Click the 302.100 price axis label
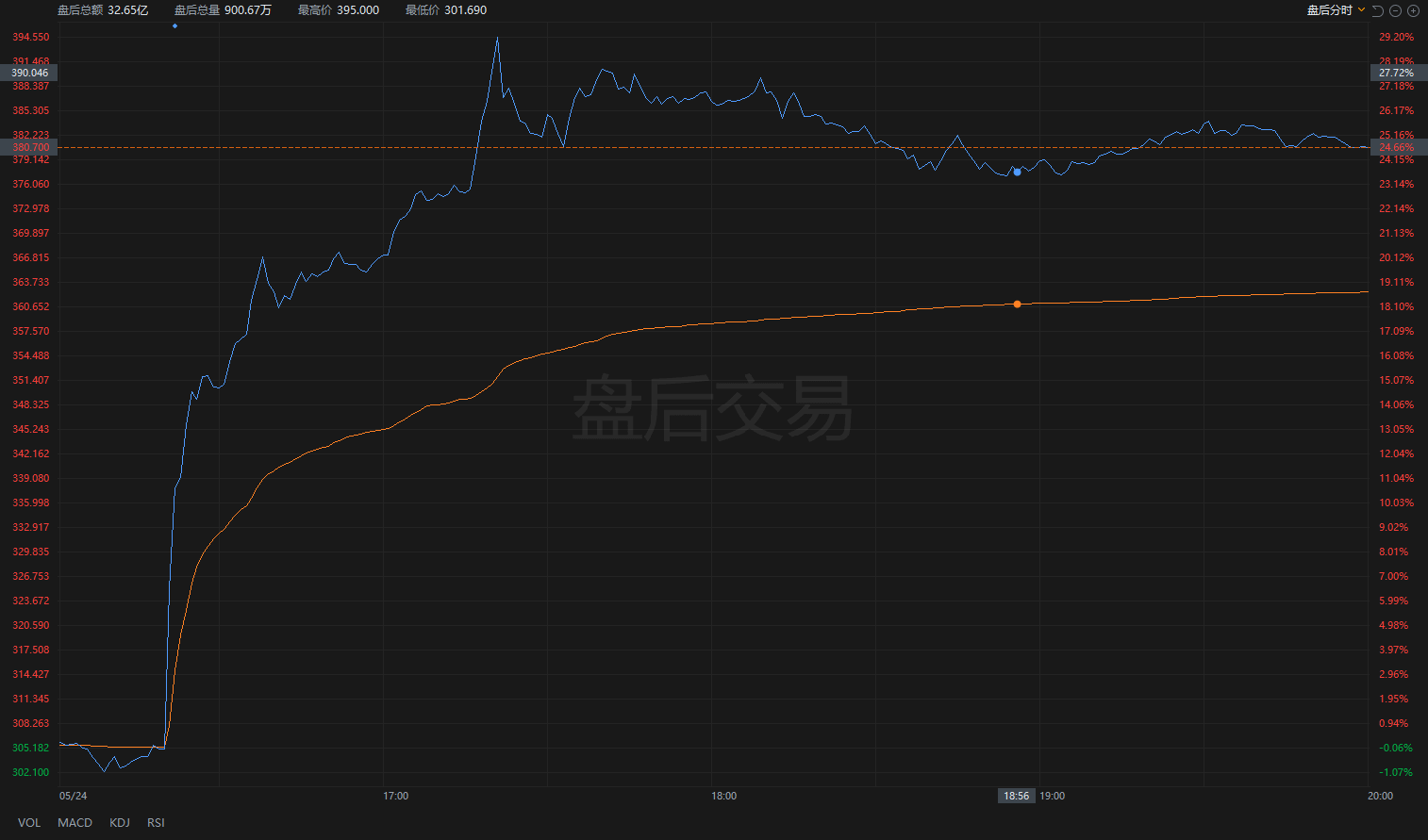This screenshot has width=1428, height=840. click(x=31, y=772)
